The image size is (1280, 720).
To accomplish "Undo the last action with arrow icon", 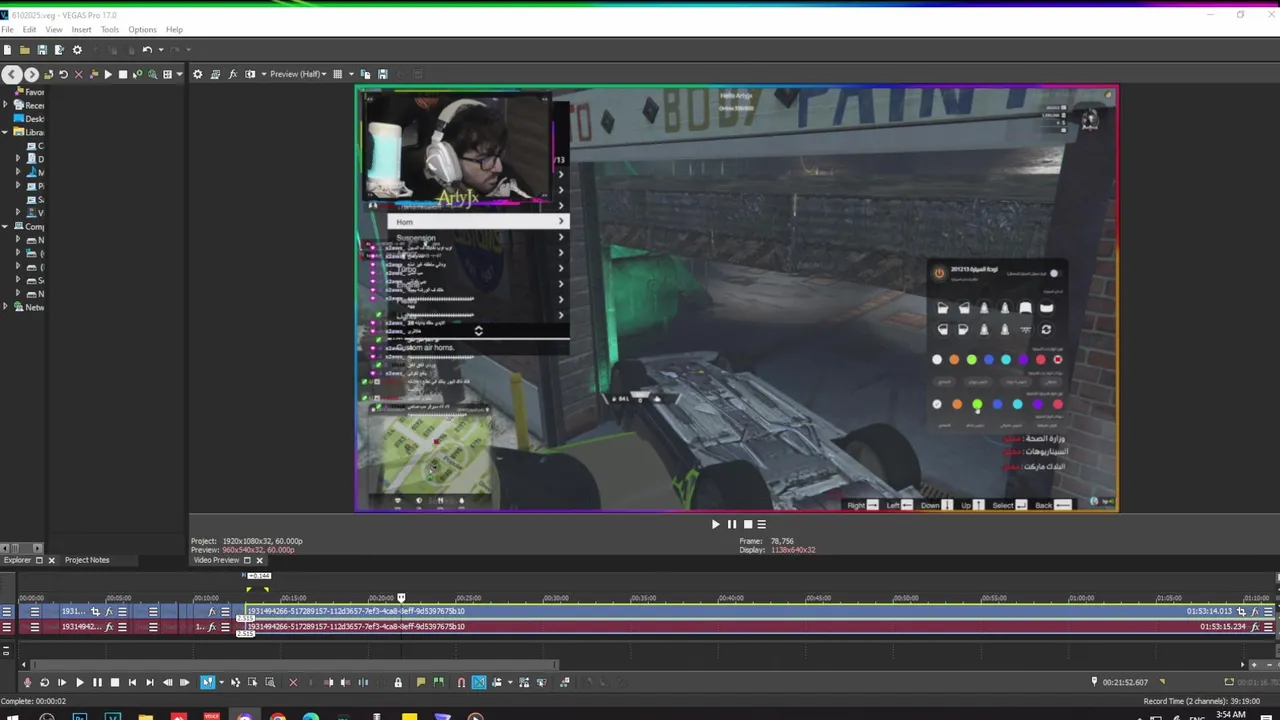I will click(147, 50).
